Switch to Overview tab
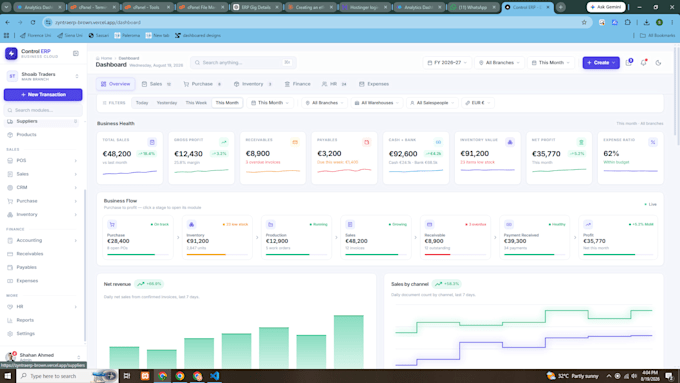 (115, 84)
